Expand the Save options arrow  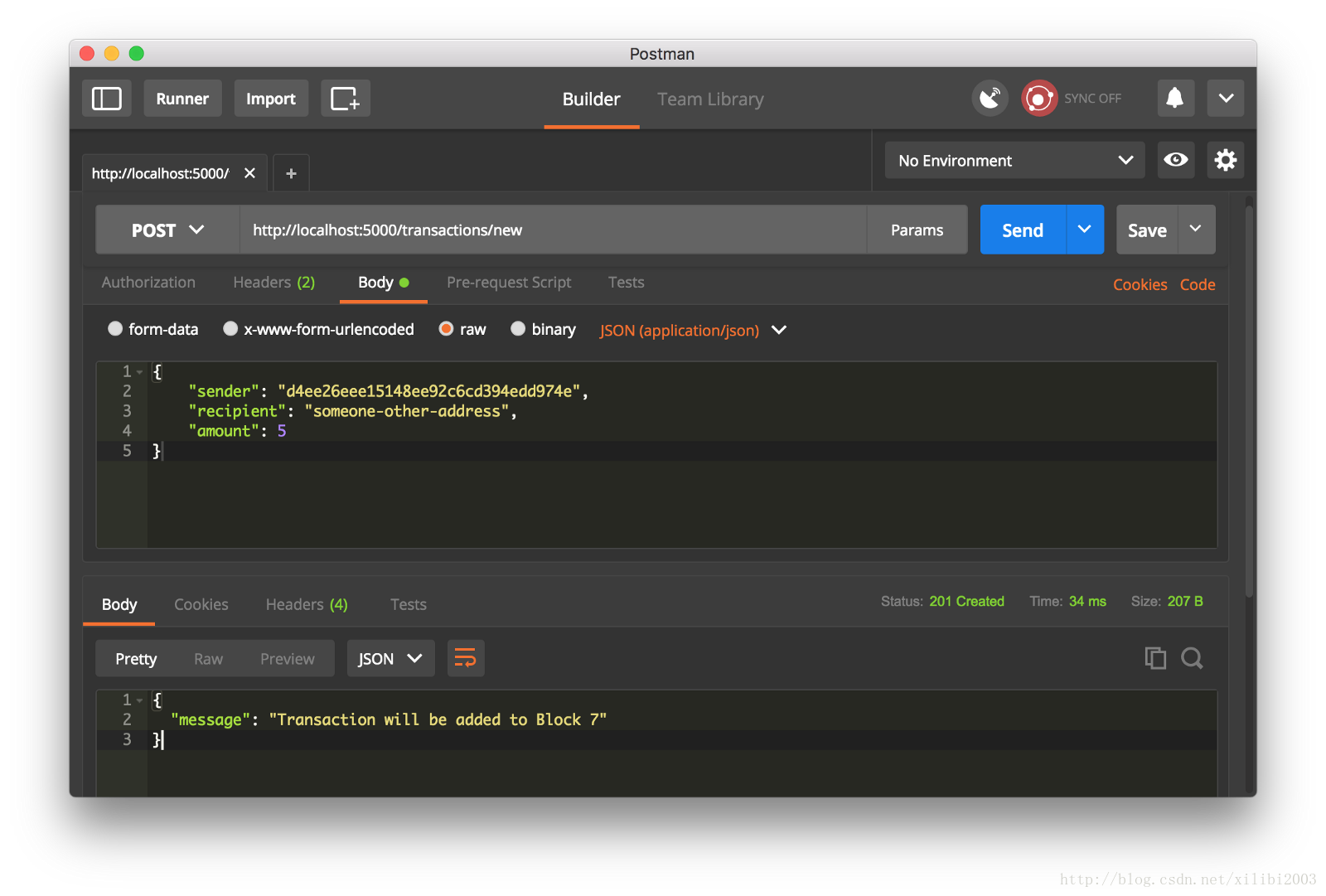[x=1195, y=230]
